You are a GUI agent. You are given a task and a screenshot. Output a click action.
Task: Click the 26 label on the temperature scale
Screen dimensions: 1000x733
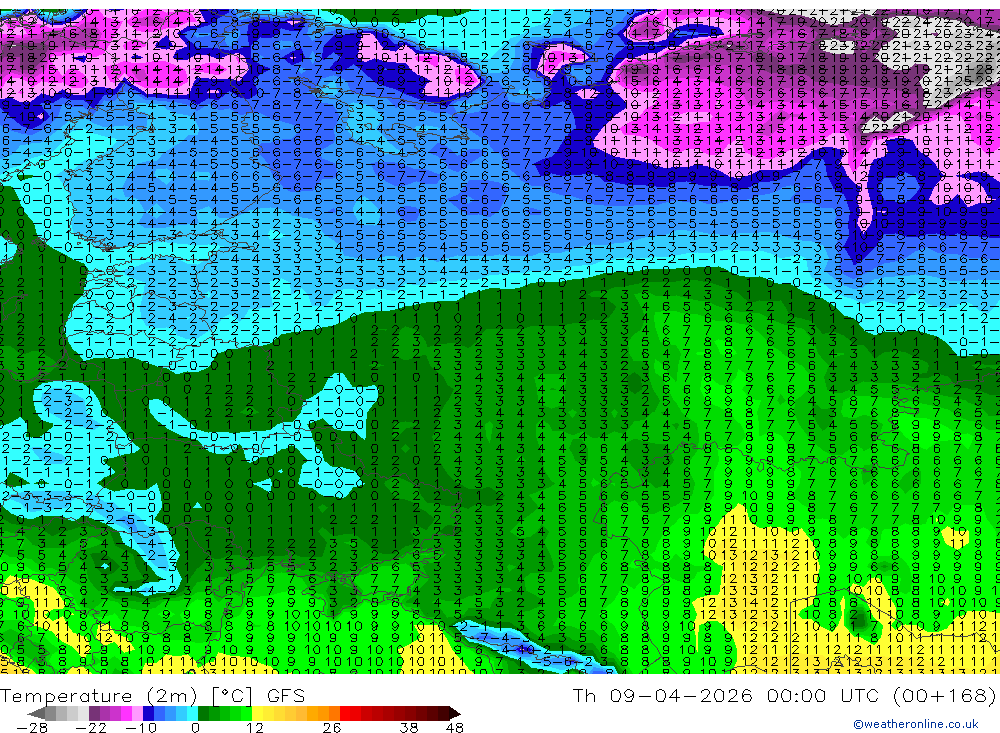click(331, 727)
